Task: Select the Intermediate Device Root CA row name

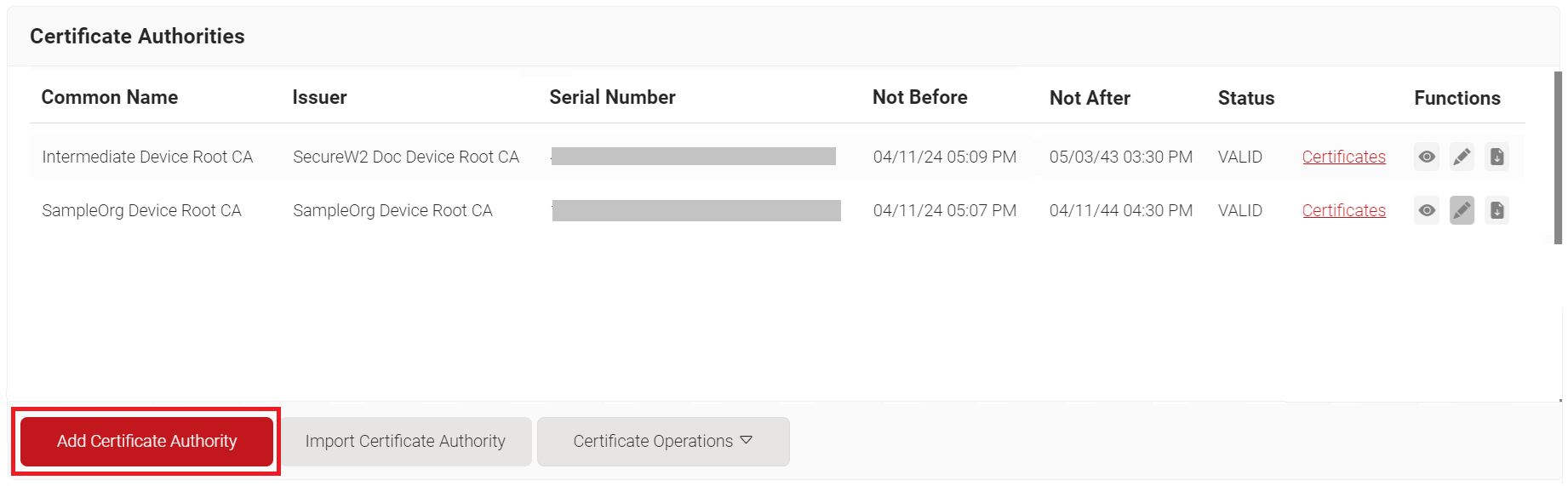Action: (147, 157)
